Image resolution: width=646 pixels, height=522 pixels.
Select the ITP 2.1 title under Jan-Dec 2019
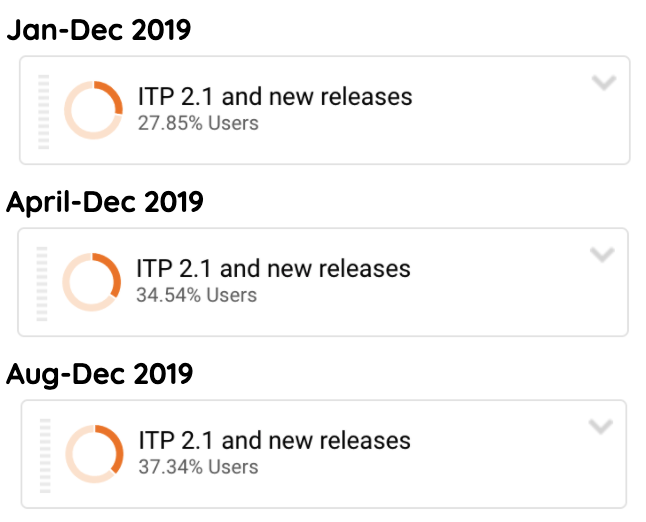[x=274, y=97]
